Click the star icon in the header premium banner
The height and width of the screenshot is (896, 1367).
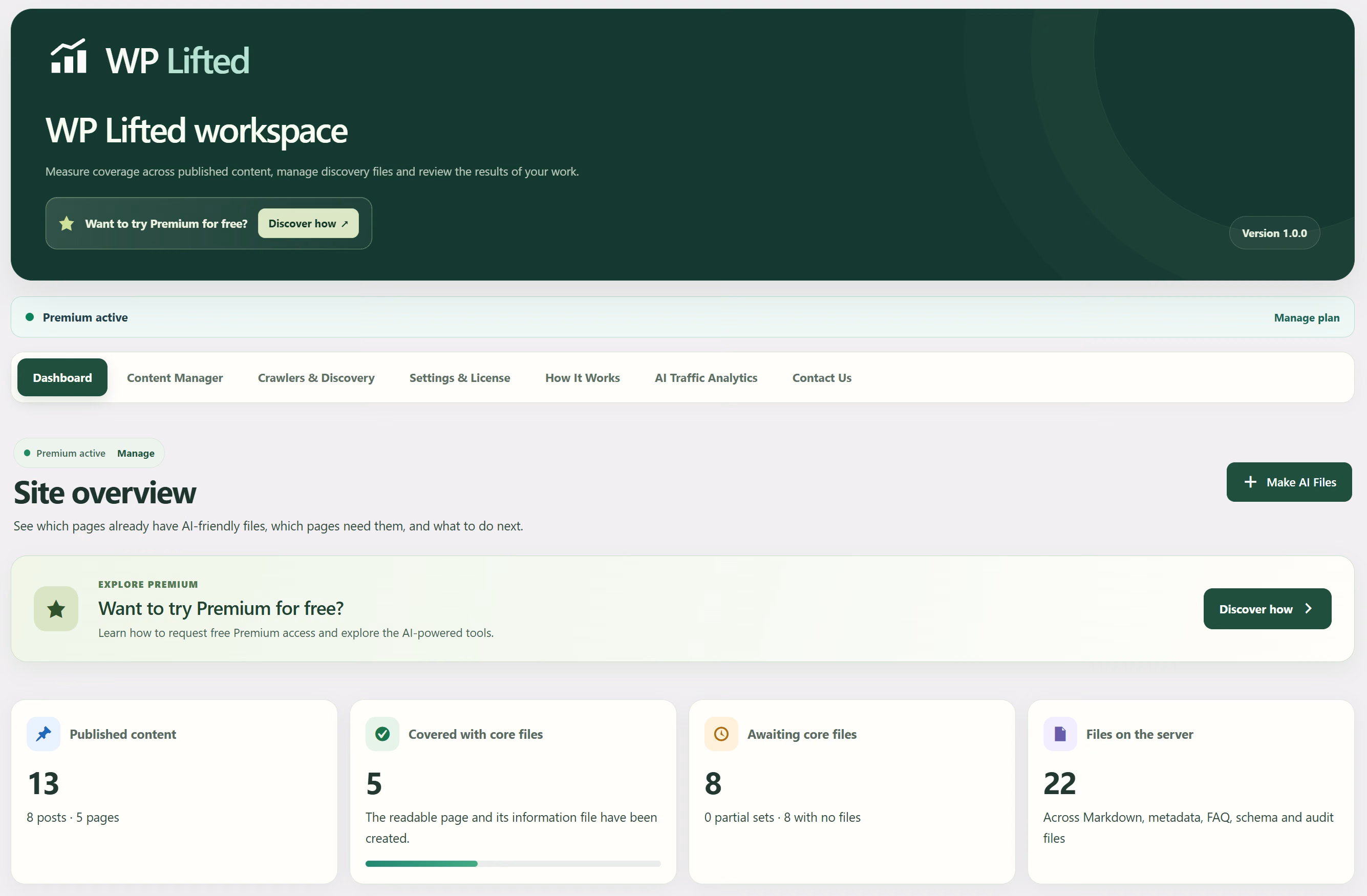(67, 223)
